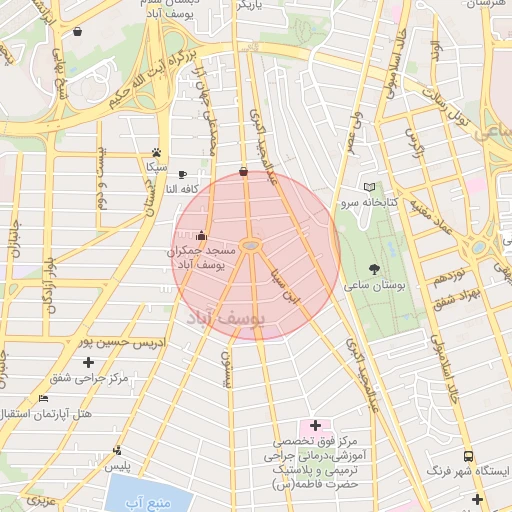The image size is (512, 512).
Task: Click the dark red shopping basket icon on circle edge
Action: pos(244,172)
